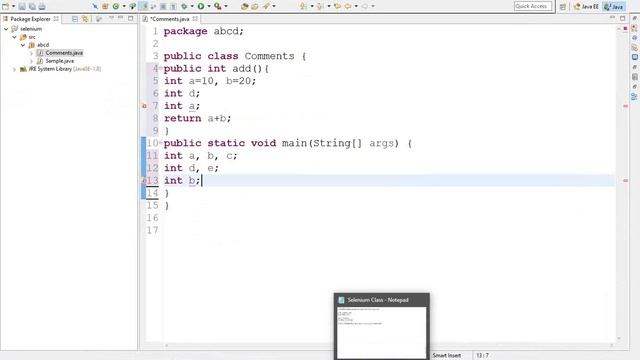The width and height of the screenshot is (640, 360).
Task: Click the Save toolbar icon
Action: click(22, 6)
